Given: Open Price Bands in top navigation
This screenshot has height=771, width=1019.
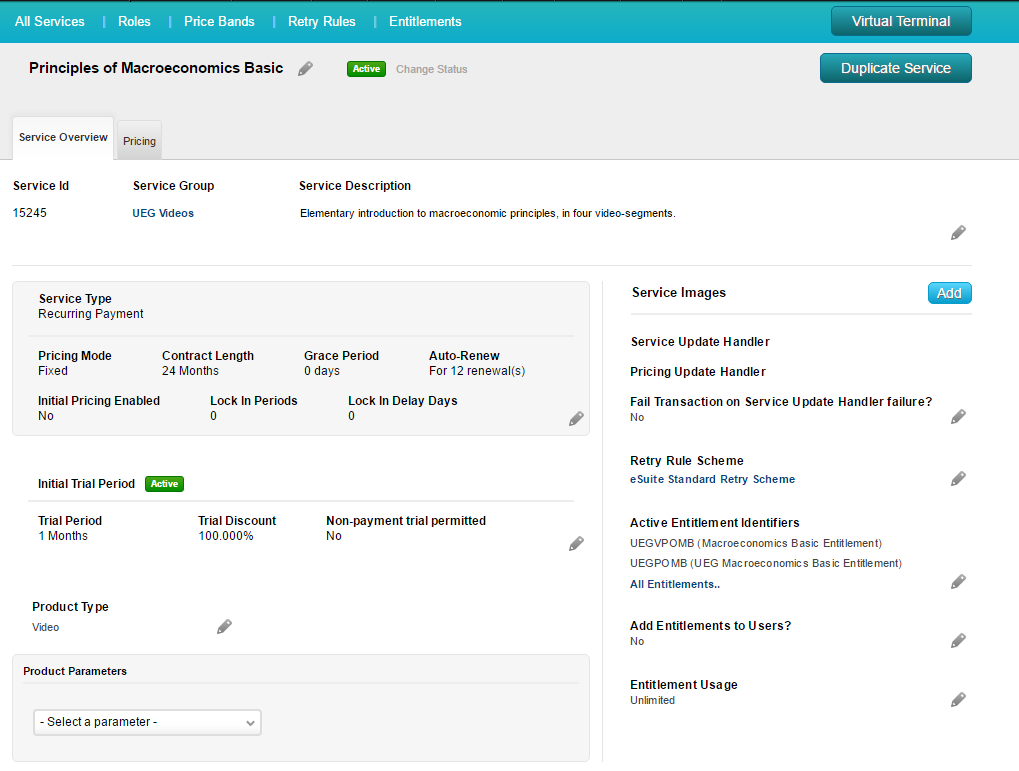Looking at the screenshot, I should coord(219,21).
